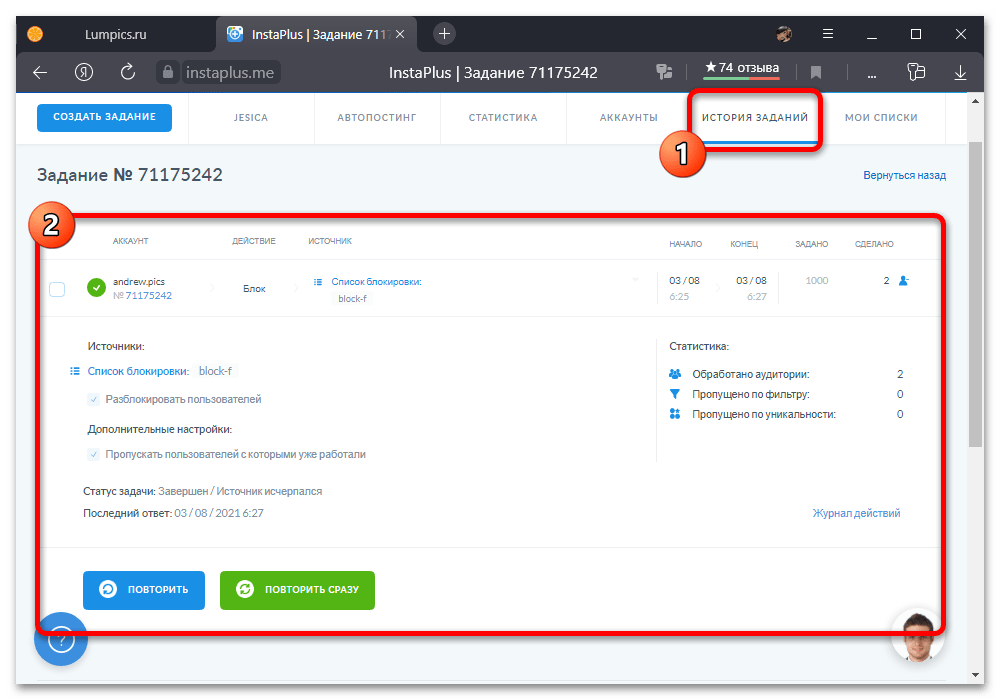Open the Мои списки tab
This screenshot has width=1000, height=700.
click(880, 117)
